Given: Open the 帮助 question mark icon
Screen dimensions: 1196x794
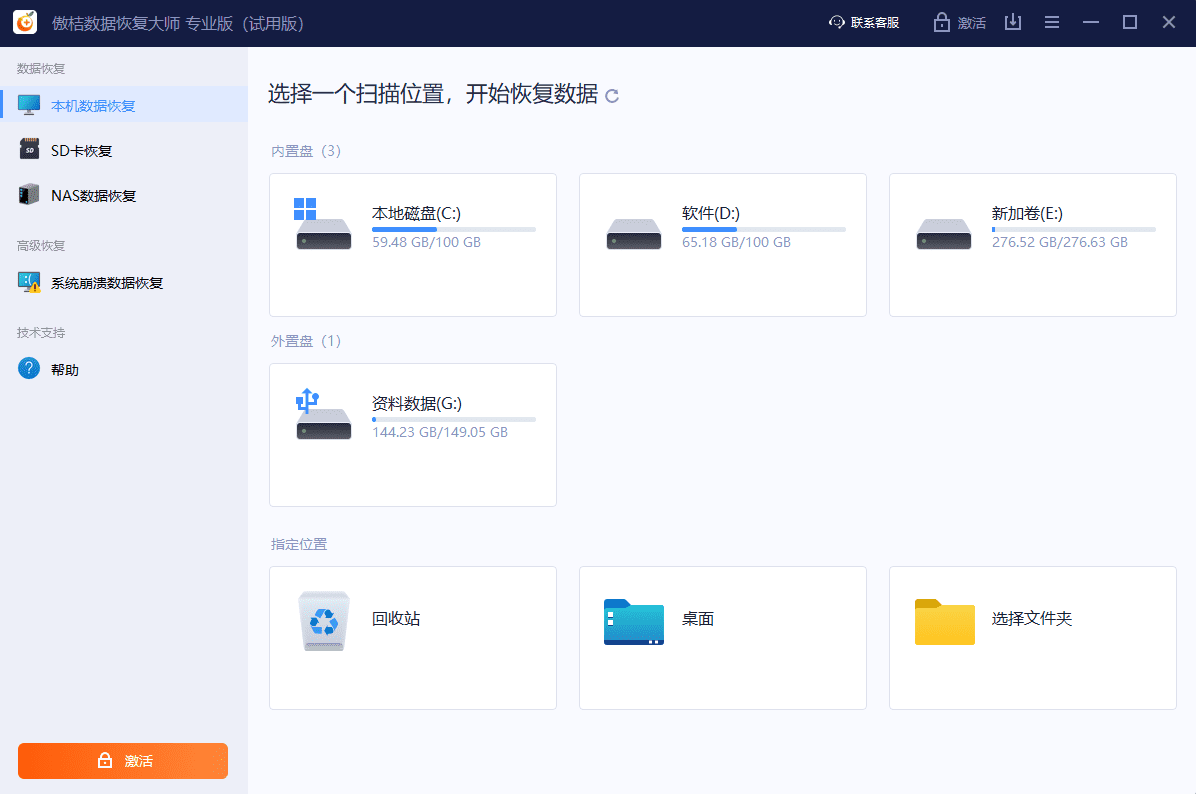Looking at the screenshot, I should pyautogui.click(x=28, y=367).
